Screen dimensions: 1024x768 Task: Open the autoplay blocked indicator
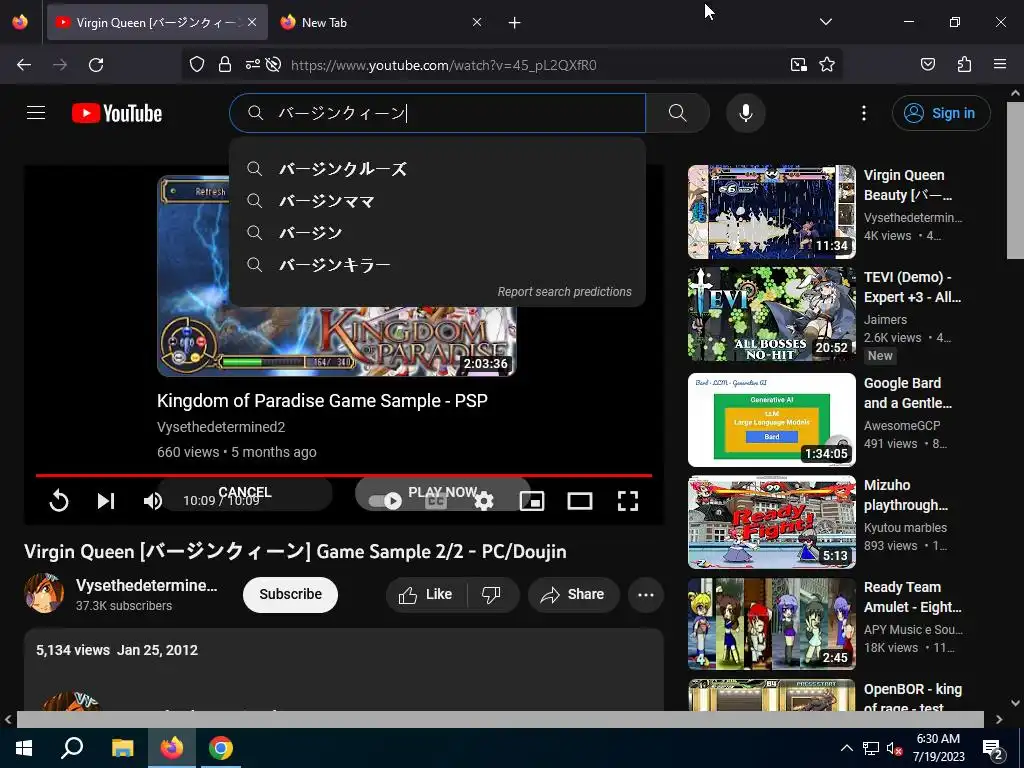pyautogui.click(x=274, y=65)
